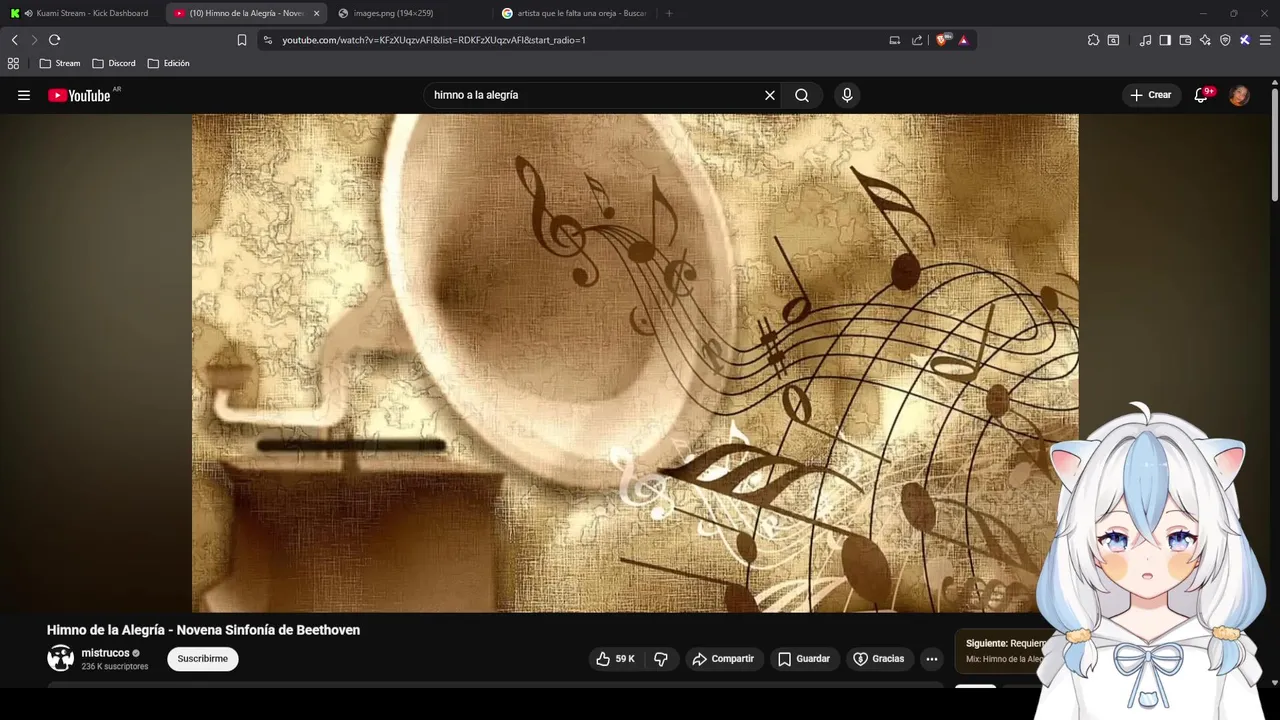This screenshot has width=1280, height=720.
Task: Open YouTube notifications bell
Action: [x=1201, y=95]
